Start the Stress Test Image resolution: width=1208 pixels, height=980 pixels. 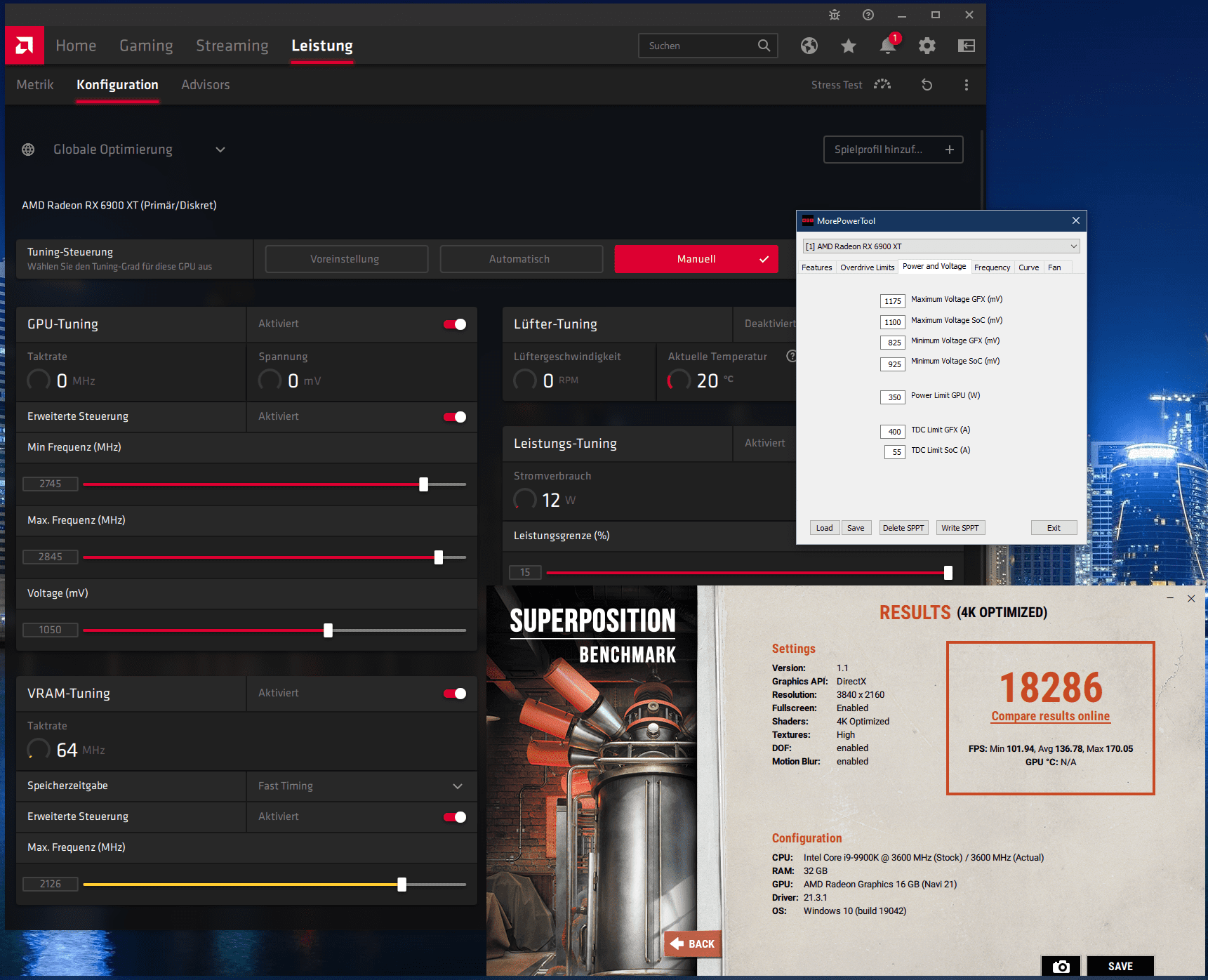[851, 85]
